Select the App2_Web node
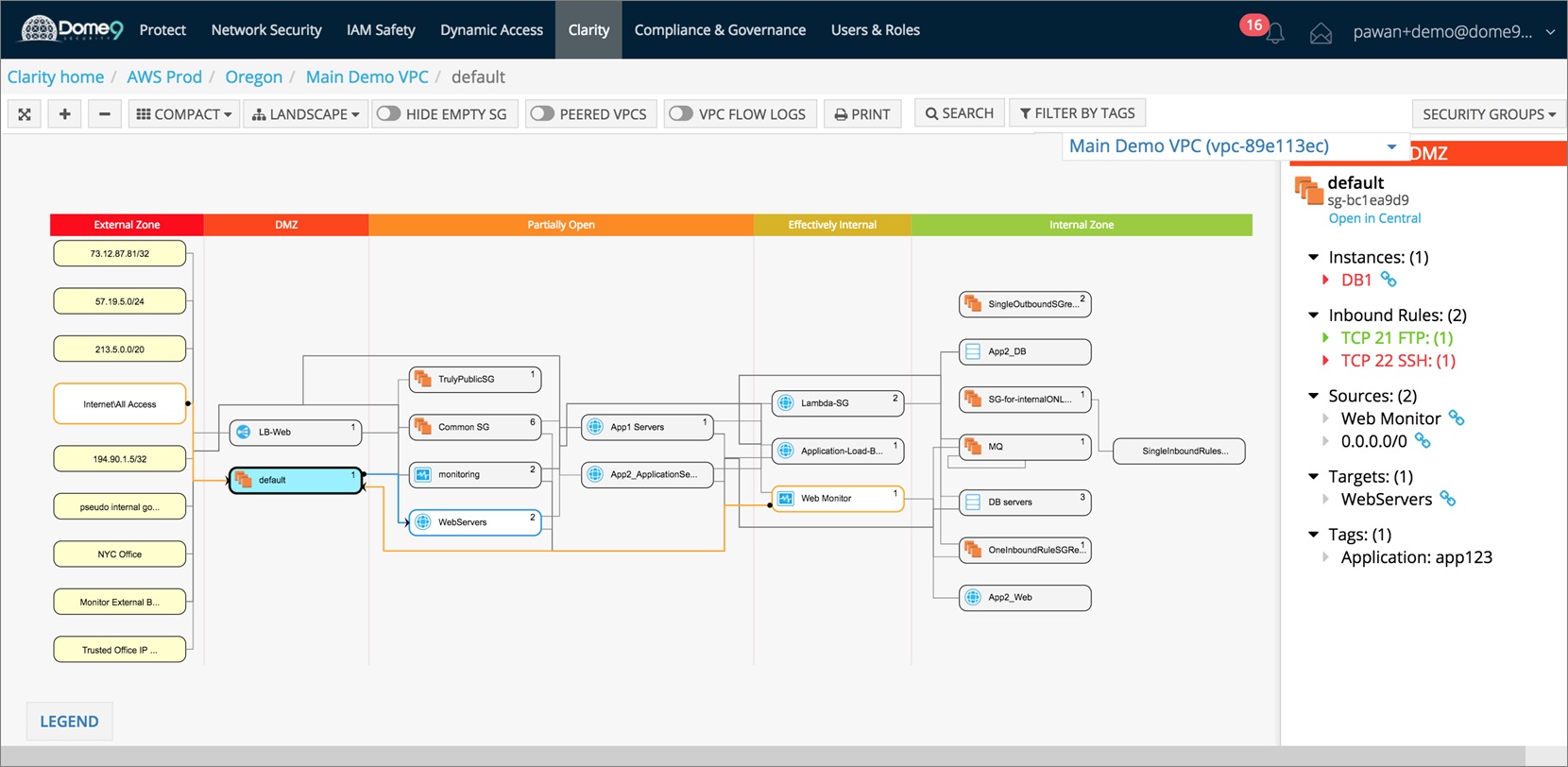Image resolution: width=1568 pixels, height=767 pixels. (x=1025, y=597)
